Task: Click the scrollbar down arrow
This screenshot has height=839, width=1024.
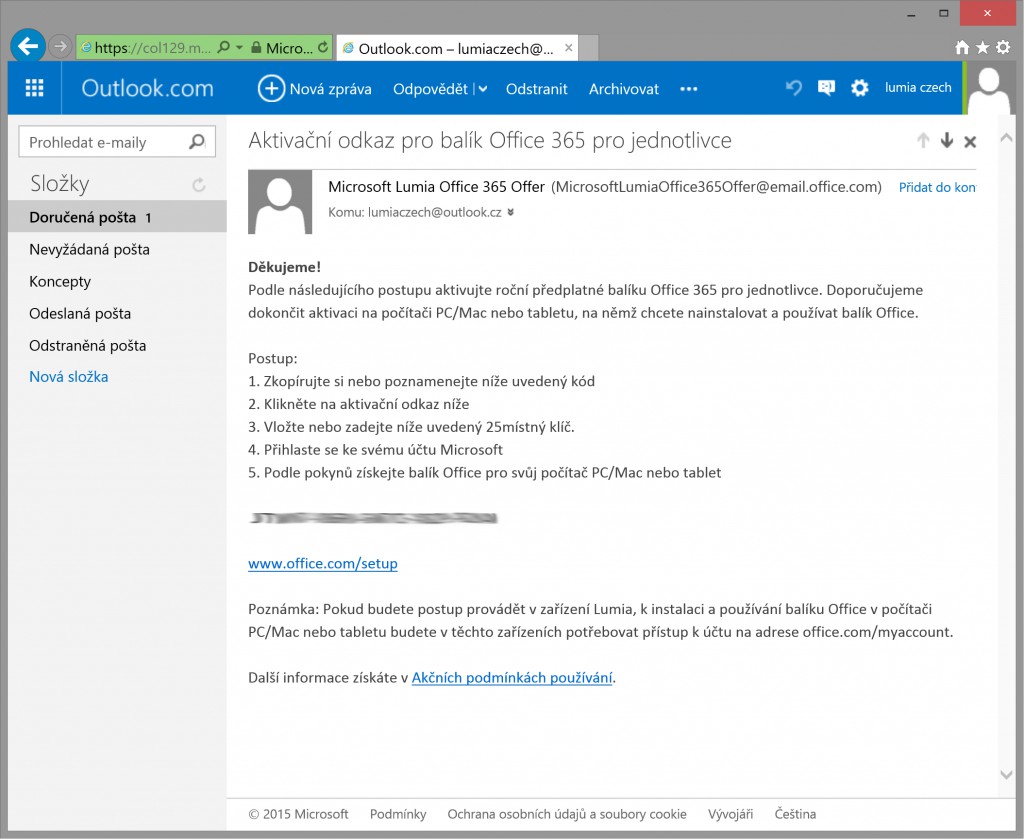Action: 1006,774
